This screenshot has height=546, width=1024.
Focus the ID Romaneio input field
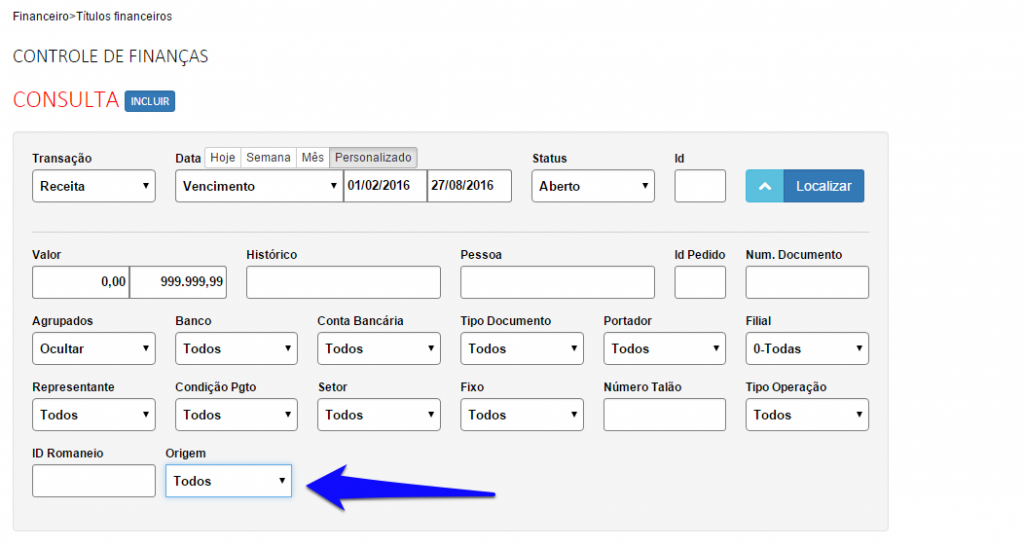click(x=94, y=481)
